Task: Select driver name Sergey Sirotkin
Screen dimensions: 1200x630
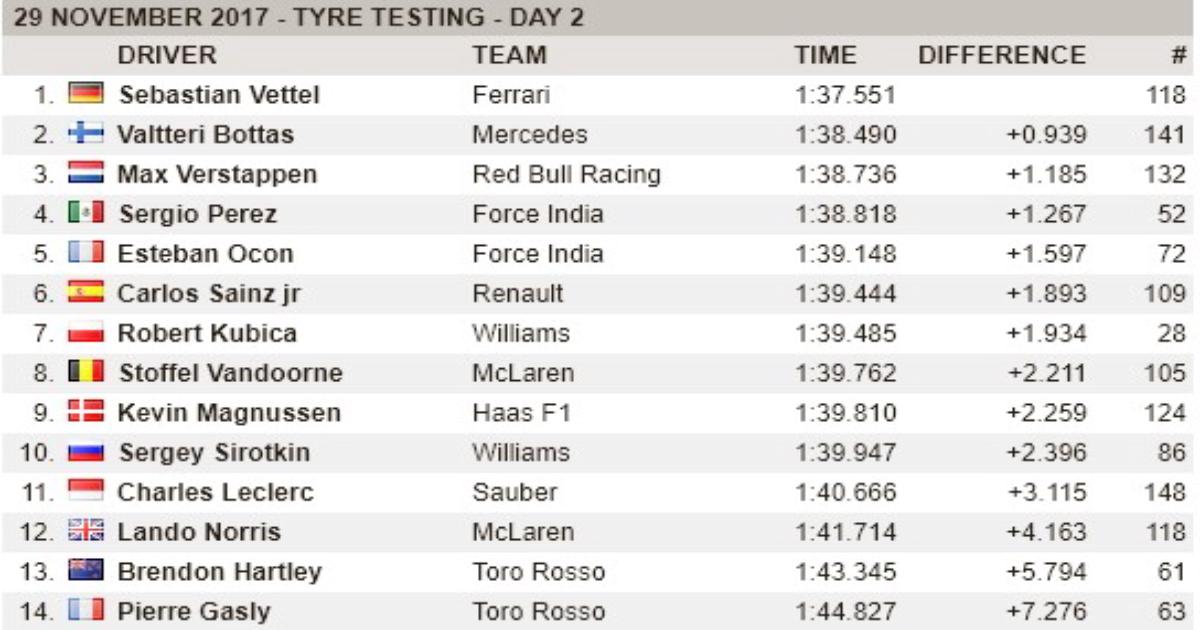Action: [214, 452]
